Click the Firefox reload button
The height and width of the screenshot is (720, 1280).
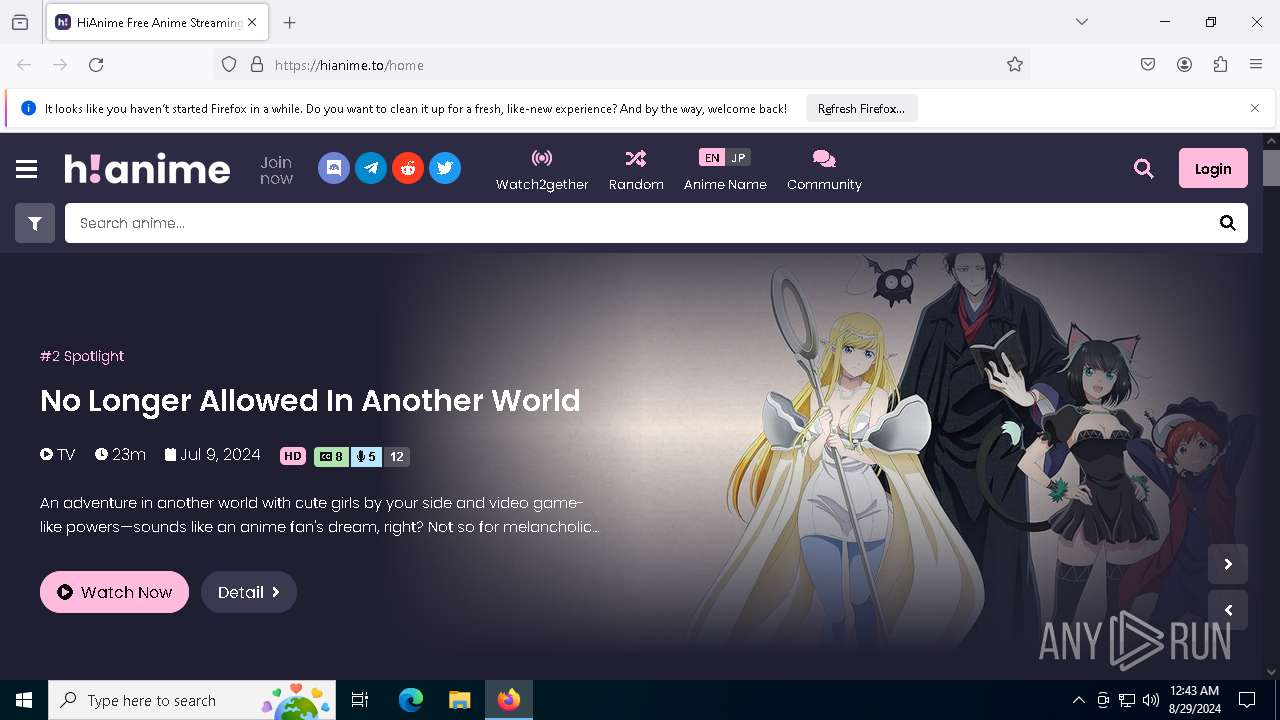[96, 65]
